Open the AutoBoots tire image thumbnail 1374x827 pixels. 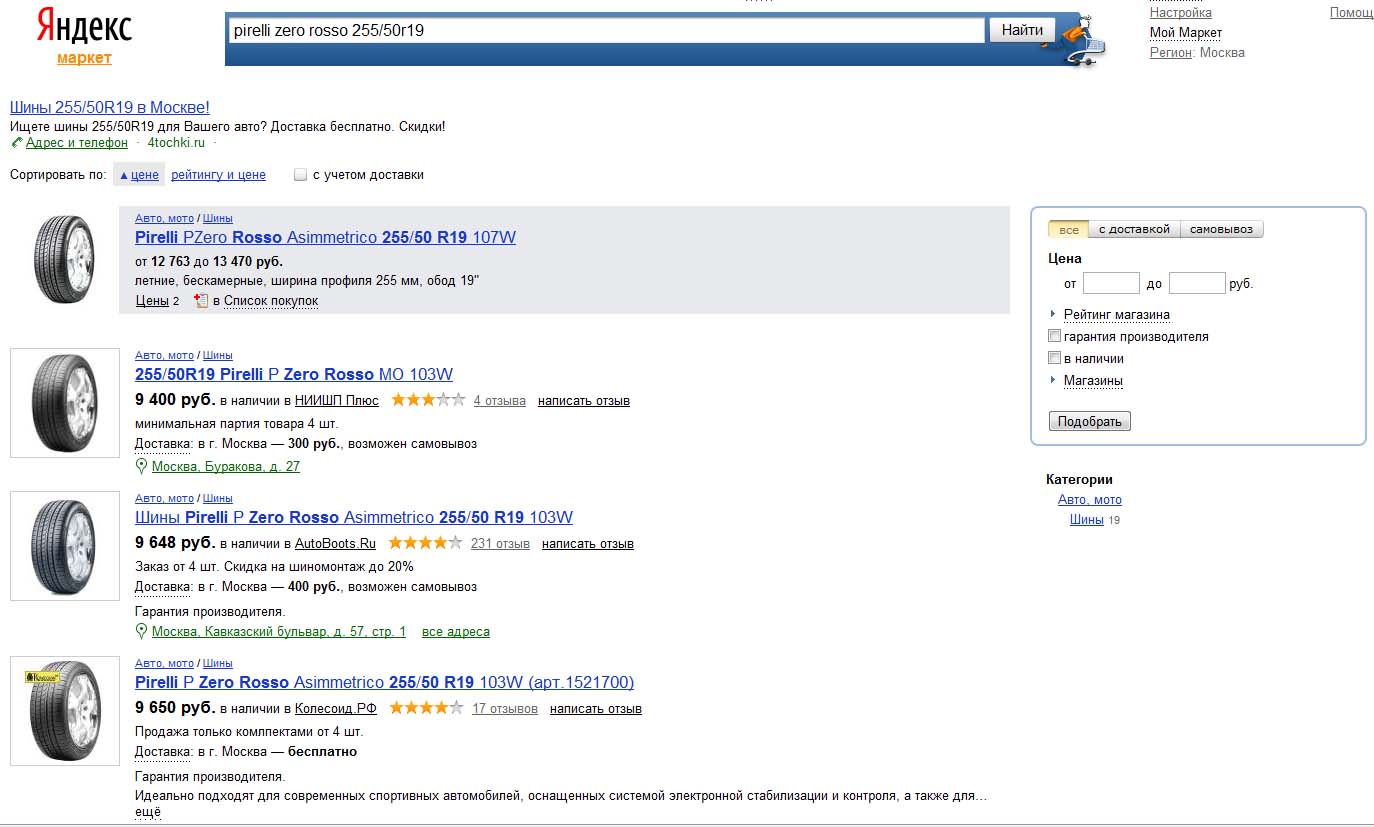point(65,545)
